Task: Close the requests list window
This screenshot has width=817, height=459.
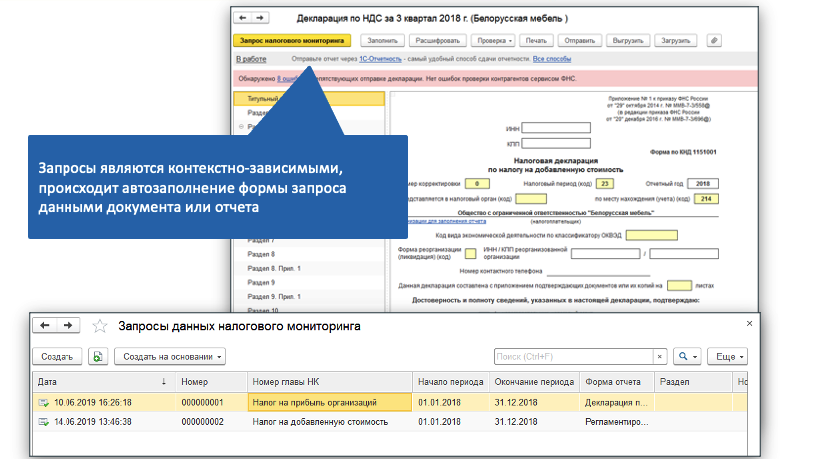Action: tap(750, 325)
